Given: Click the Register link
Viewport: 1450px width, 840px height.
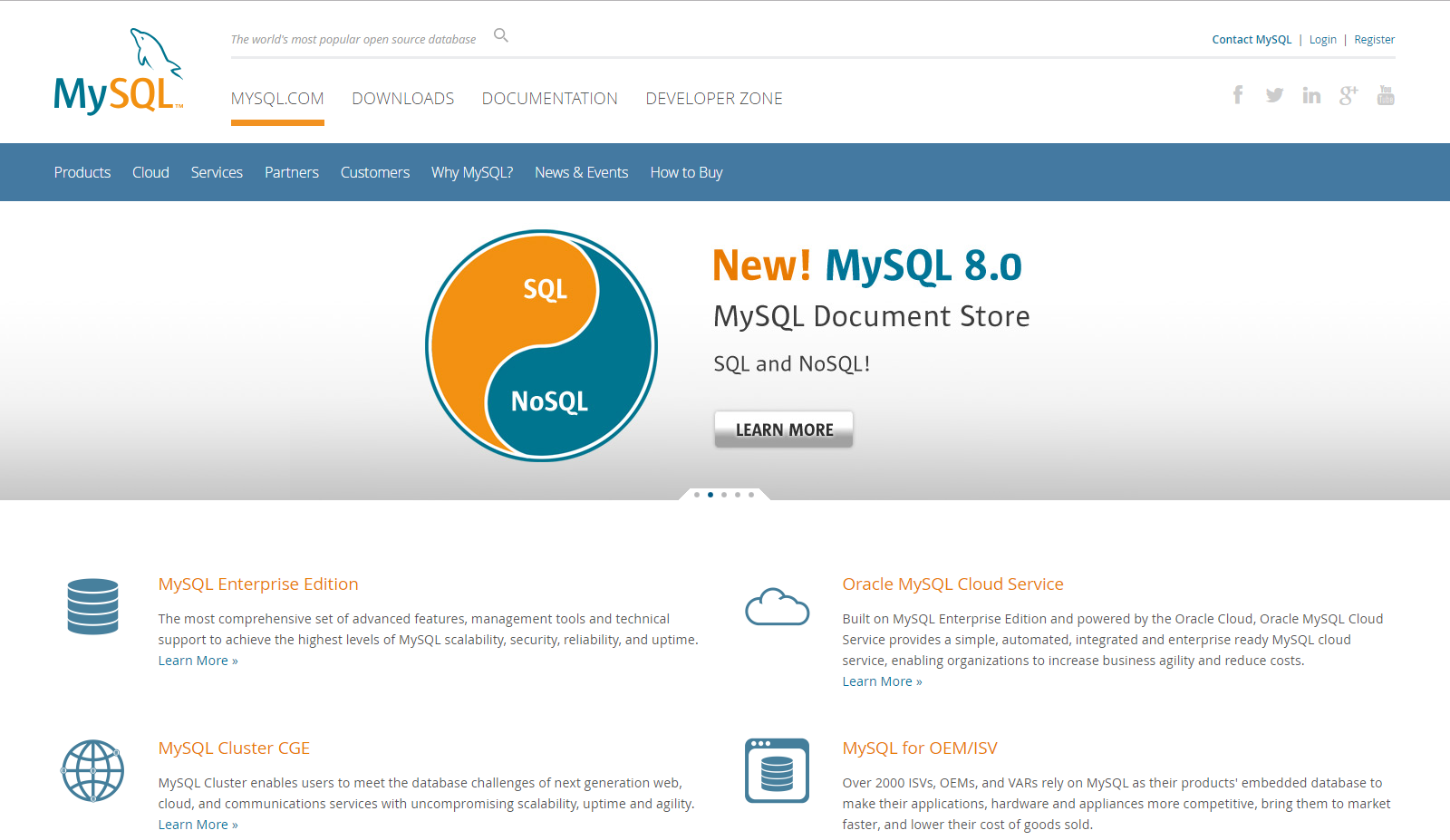Looking at the screenshot, I should [1374, 40].
